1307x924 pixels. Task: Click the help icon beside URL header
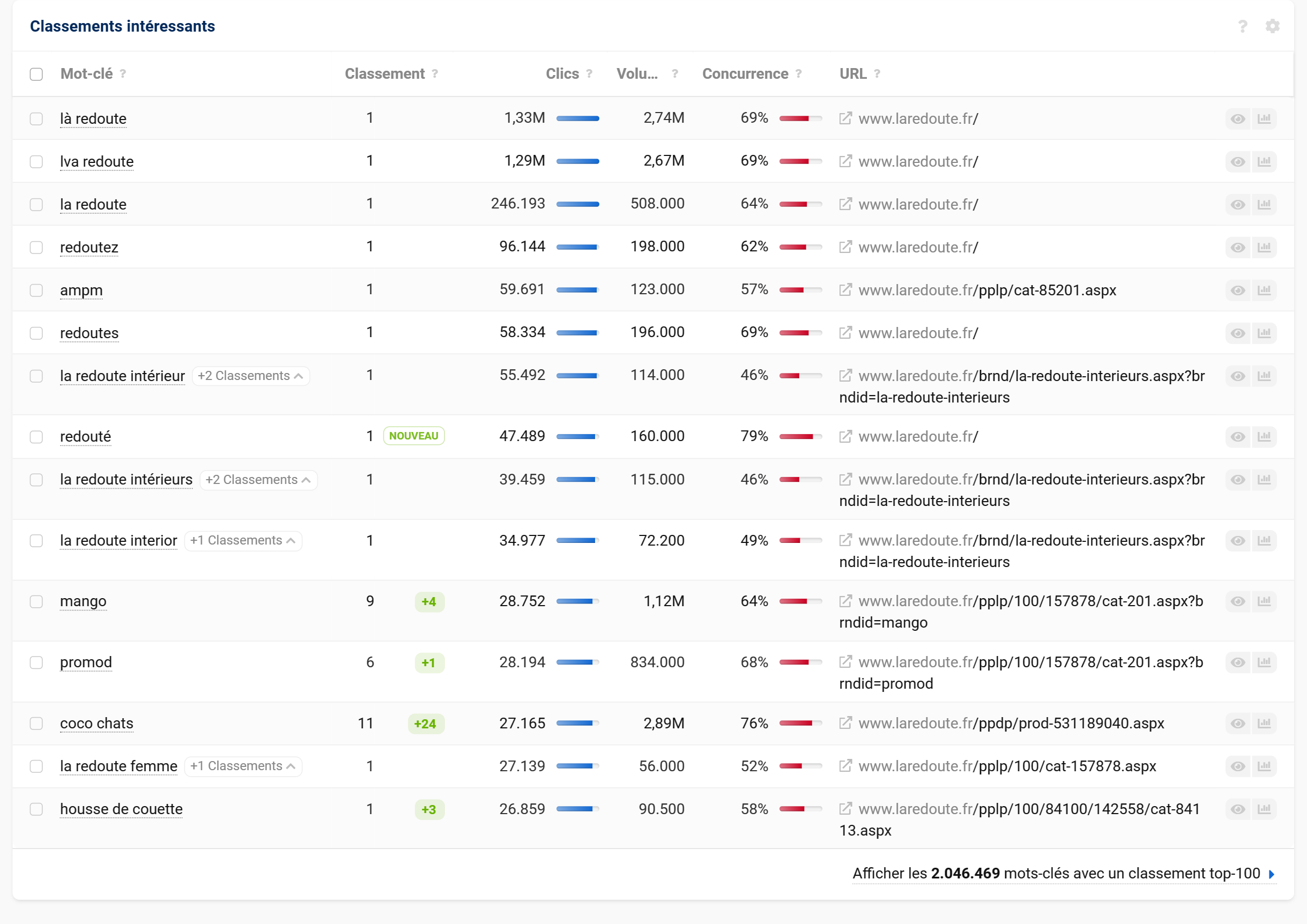pos(877,73)
